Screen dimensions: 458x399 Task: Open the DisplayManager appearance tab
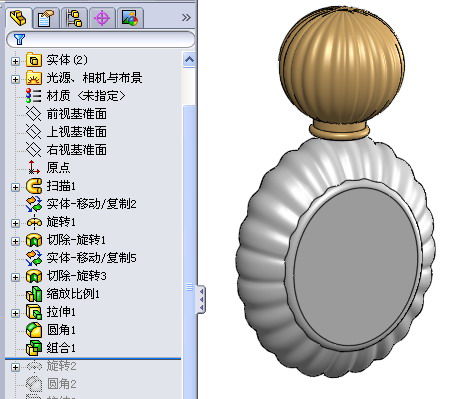[130, 18]
